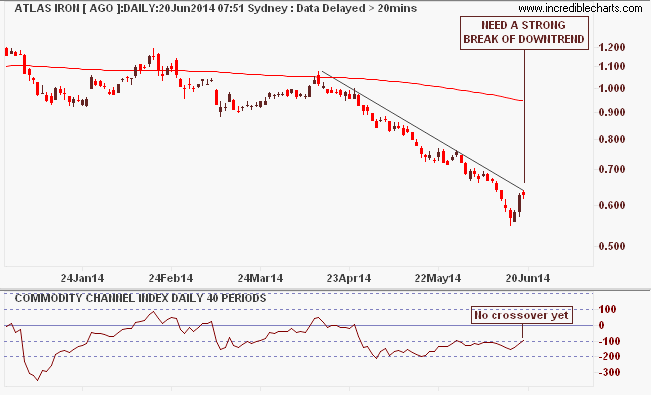Click the Commodity Channel Index panel title
Screen dimensions: 651x395
pyautogui.click(x=140, y=298)
